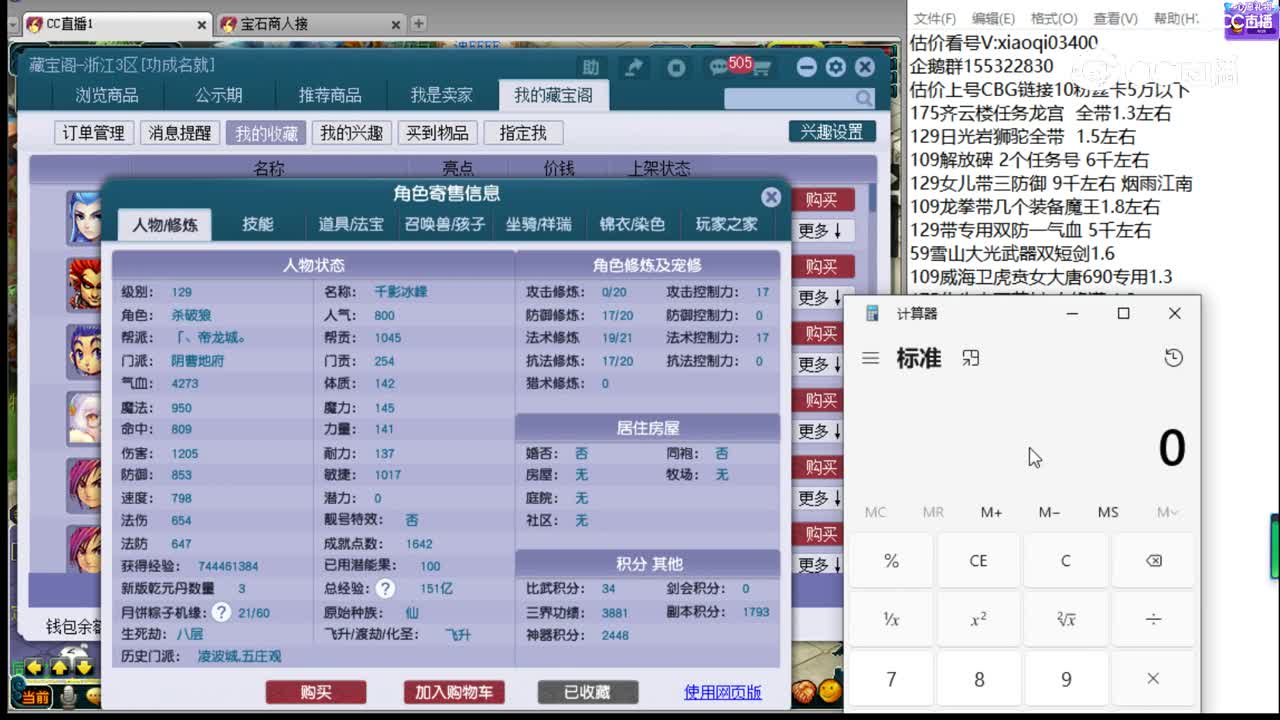1280x720 pixels.
Task: Switch to the 技能 tab in 角色寄售信息
Action: pos(259,224)
